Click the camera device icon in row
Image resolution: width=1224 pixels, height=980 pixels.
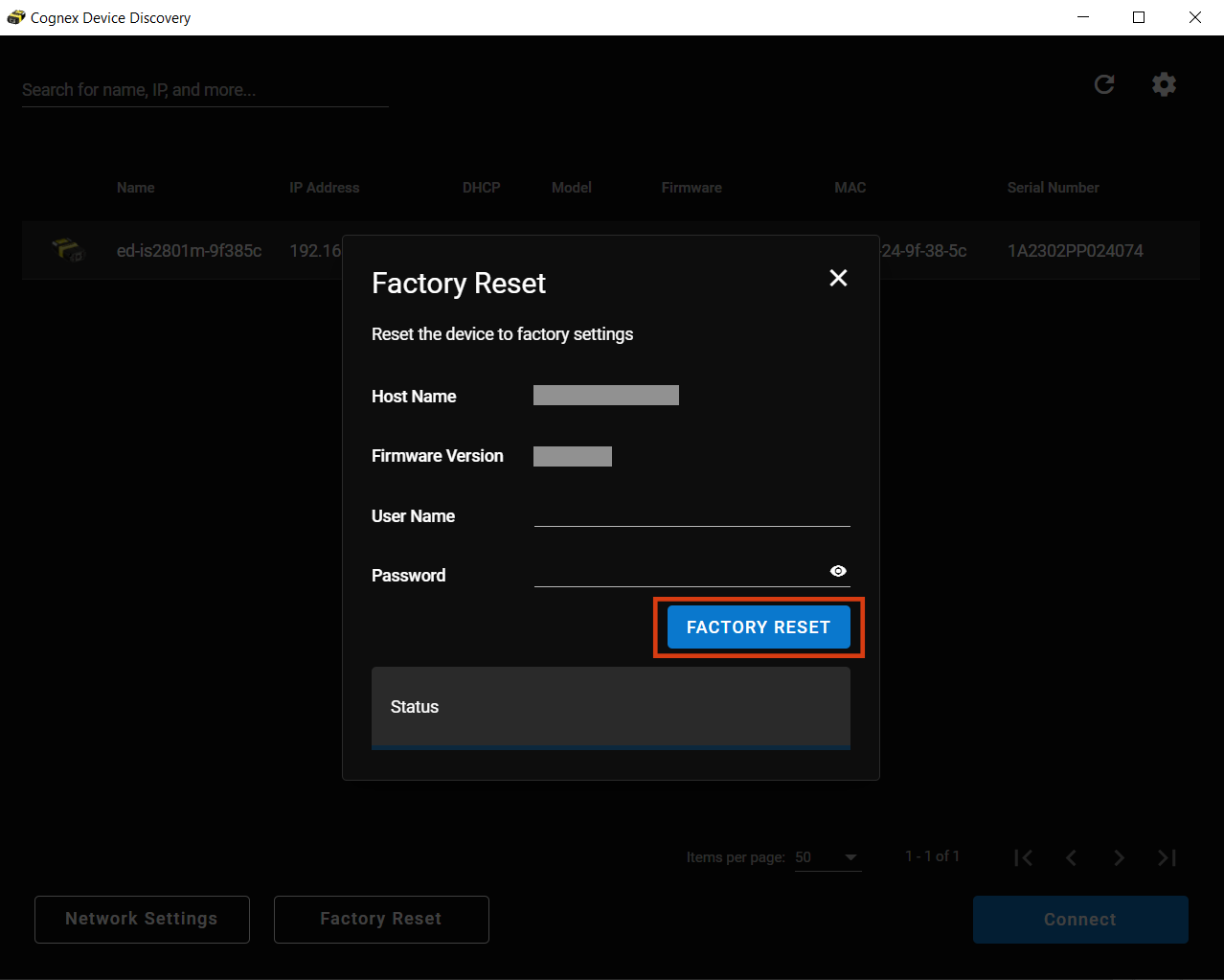(68, 250)
